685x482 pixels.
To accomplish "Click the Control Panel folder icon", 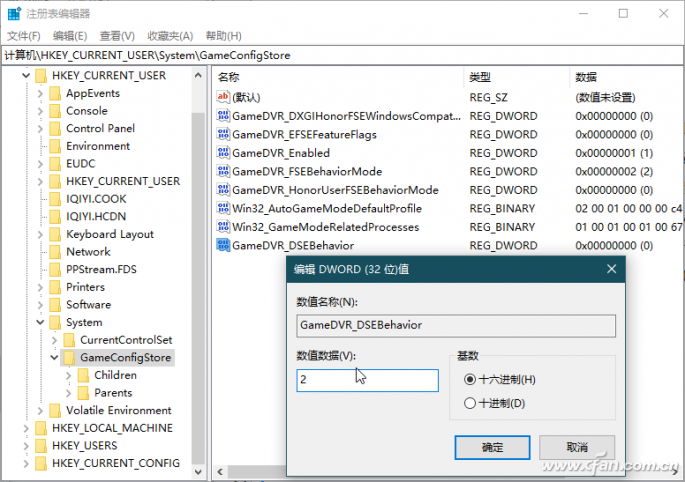I will (x=55, y=128).
